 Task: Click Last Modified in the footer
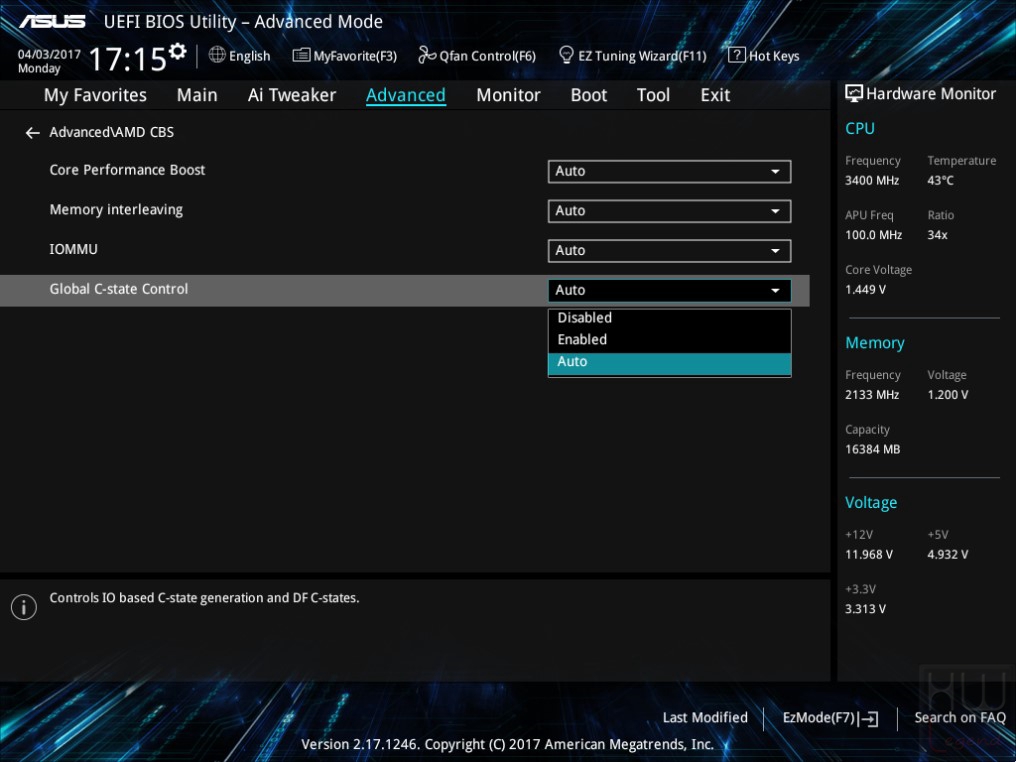(705, 718)
